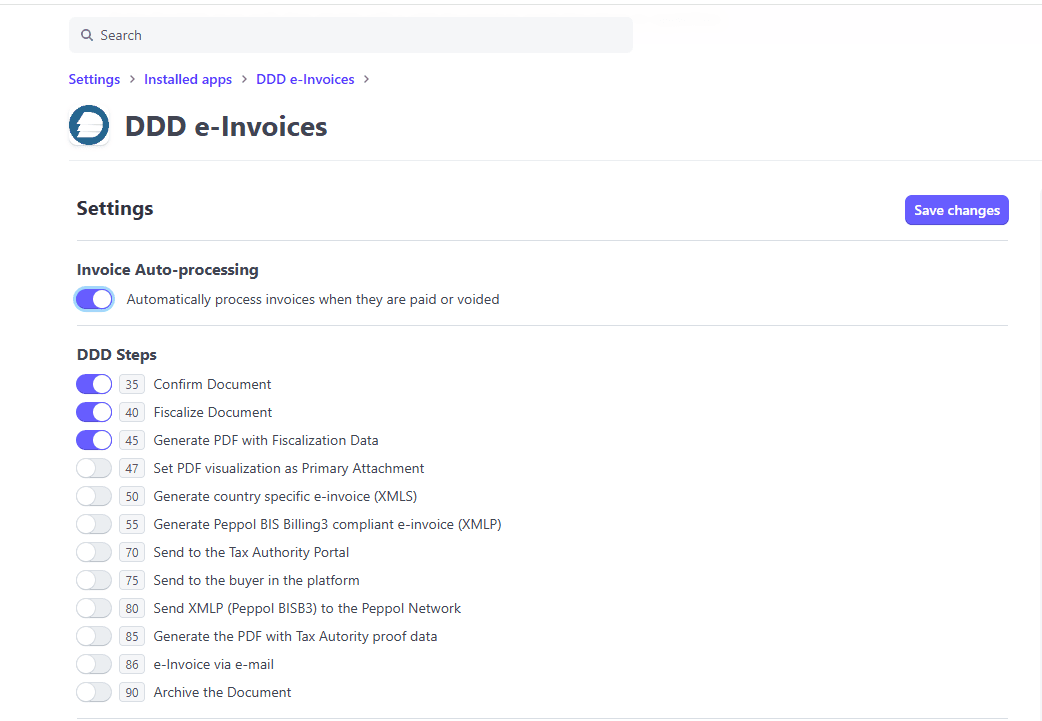Viewport: 1042px width, 721px height.
Task: Enable Send to the buyer in the platform
Action: (94, 580)
